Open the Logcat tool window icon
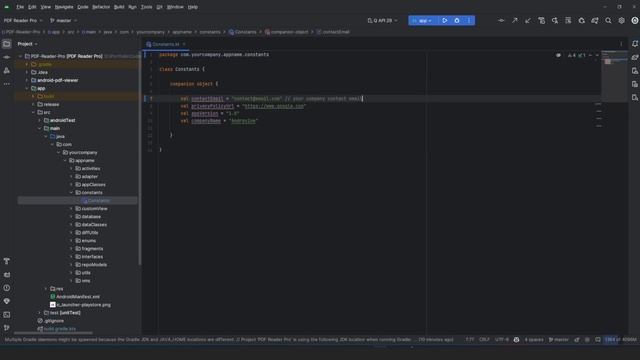This screenshot has width=640, height=360. 7,275
